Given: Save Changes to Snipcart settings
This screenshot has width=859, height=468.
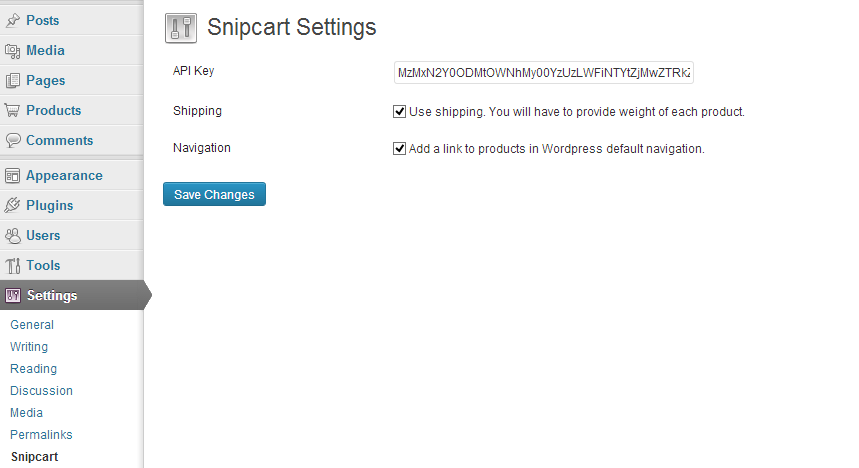Looking at the screenshot, I should (214, 195).
